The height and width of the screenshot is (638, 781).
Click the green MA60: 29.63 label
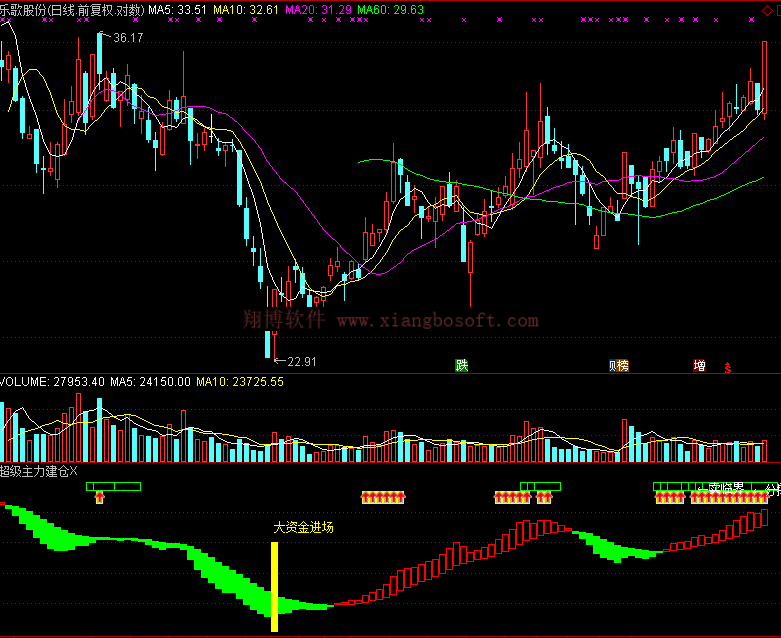(x=390, y=10)
